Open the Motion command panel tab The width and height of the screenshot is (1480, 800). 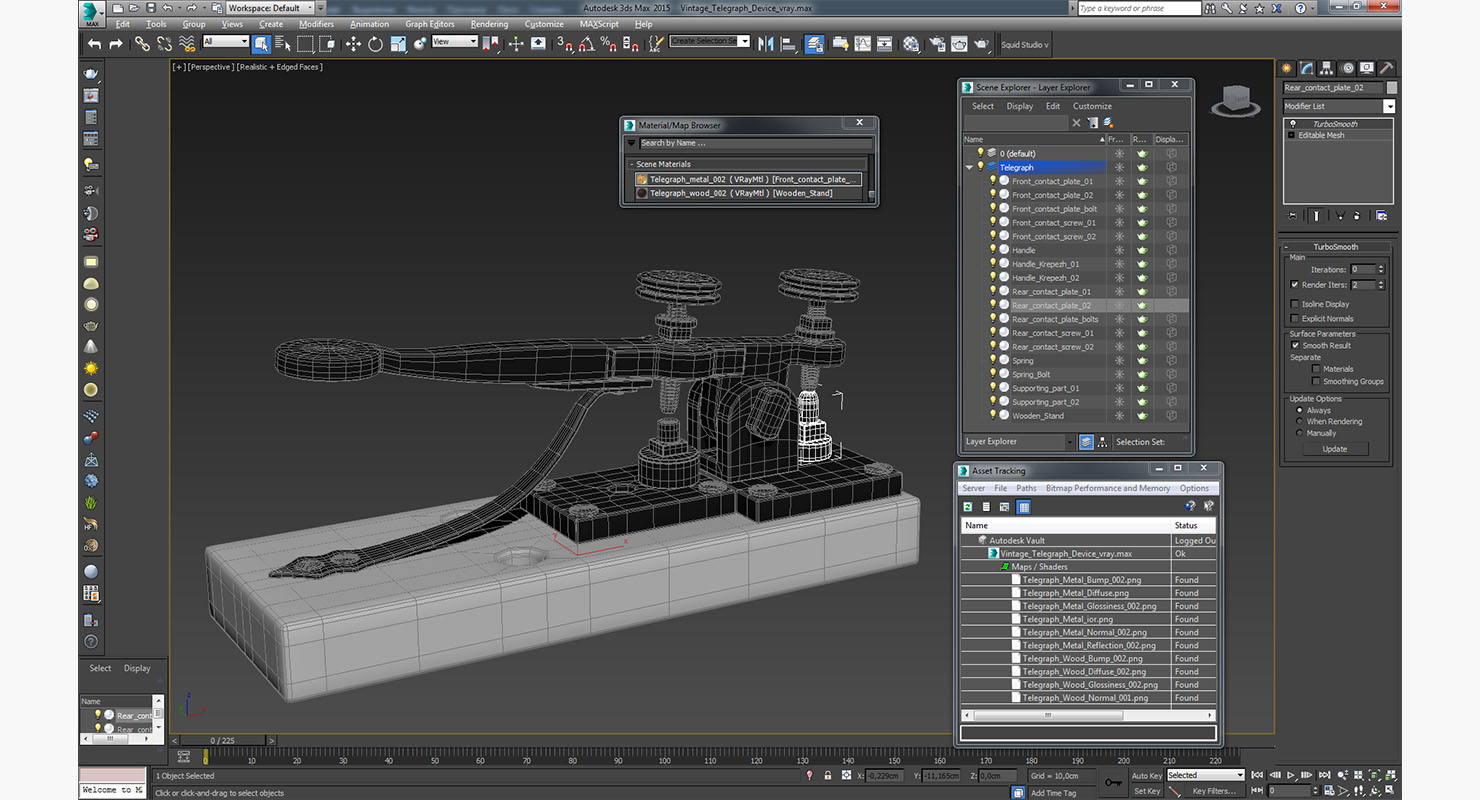tap(1347, 68)
